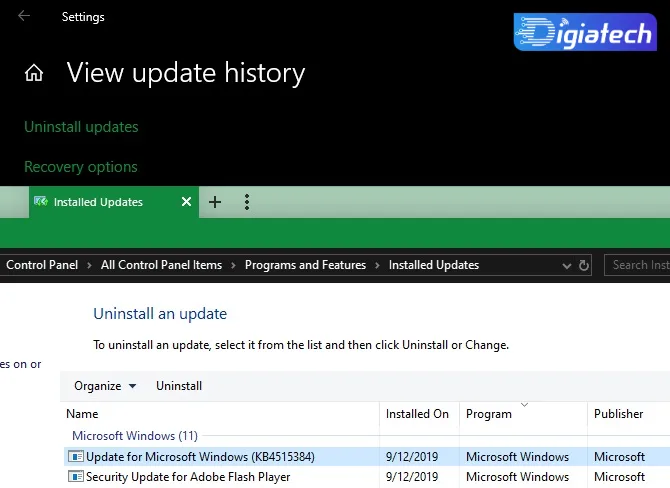Navigate to Control Panel breadcrumb

(x=42, y=265)
